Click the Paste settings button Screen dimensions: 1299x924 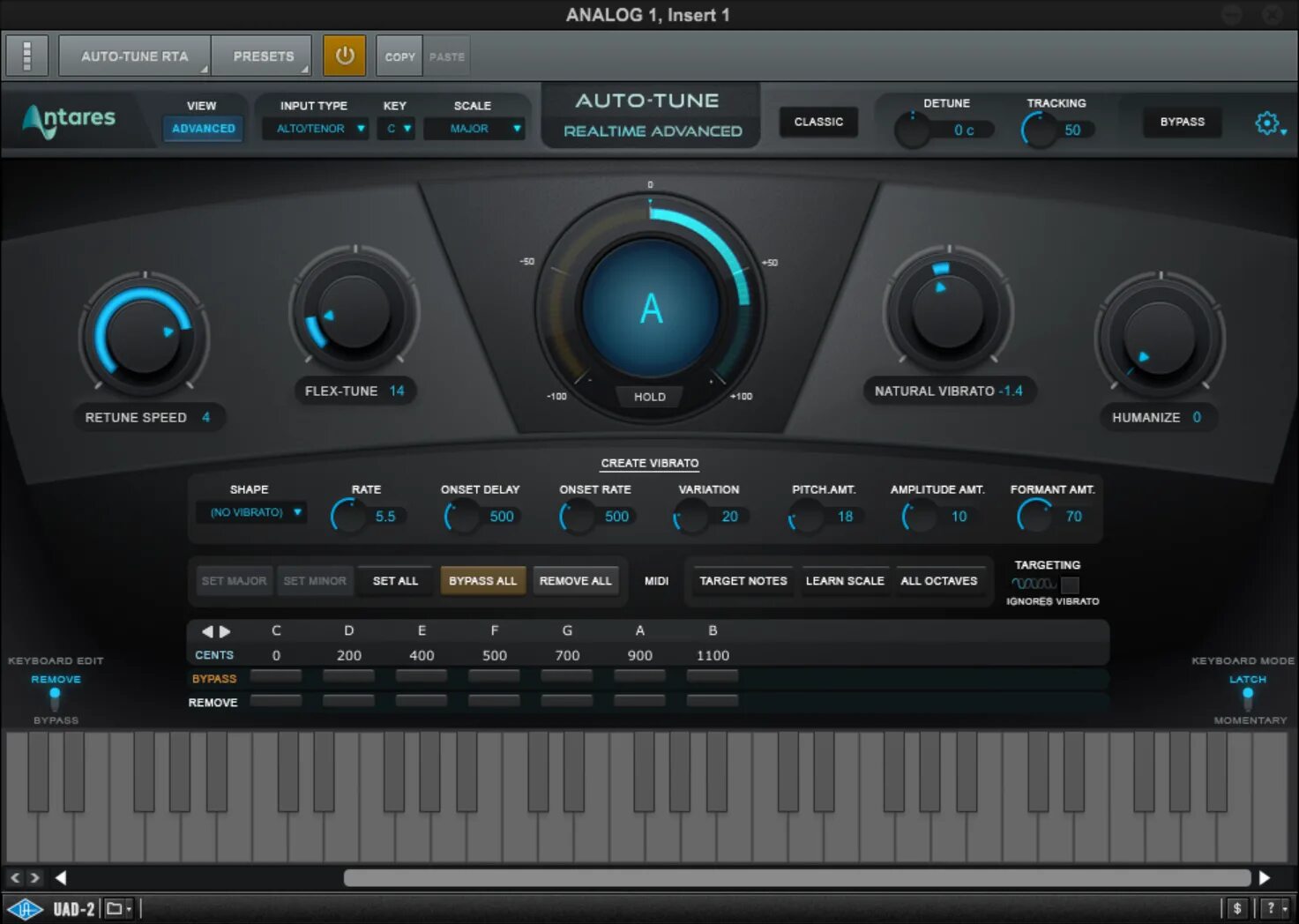446,56
